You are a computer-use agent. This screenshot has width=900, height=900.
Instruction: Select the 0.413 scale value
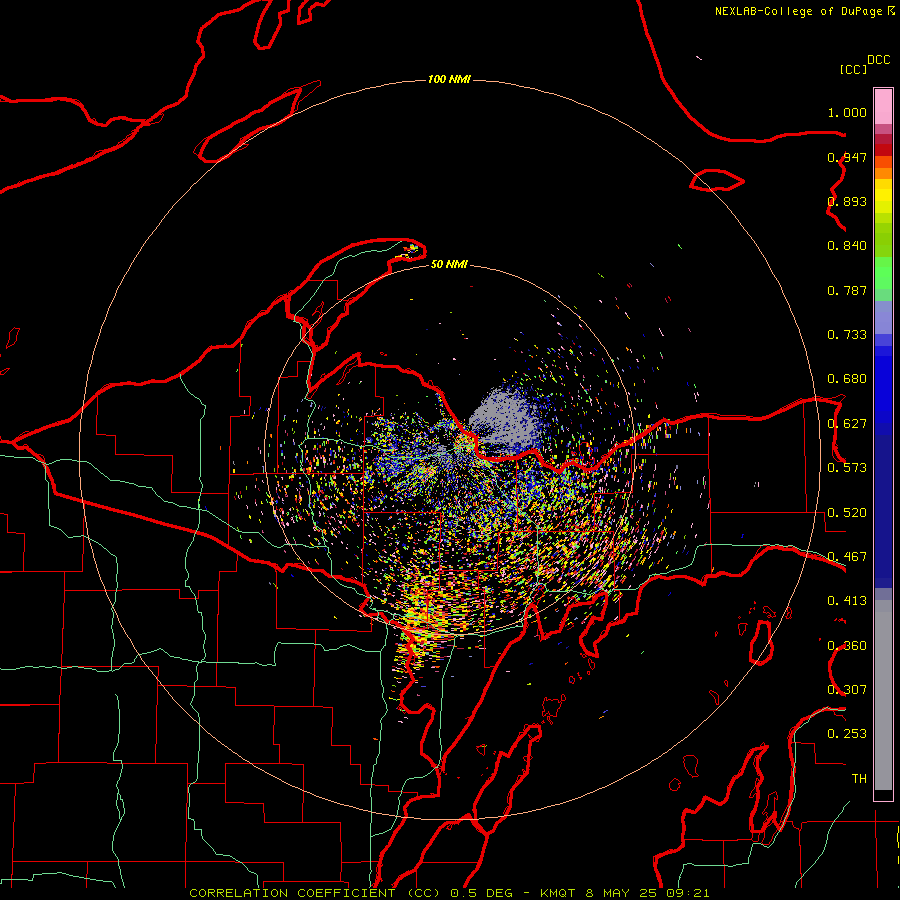(847, 601)
